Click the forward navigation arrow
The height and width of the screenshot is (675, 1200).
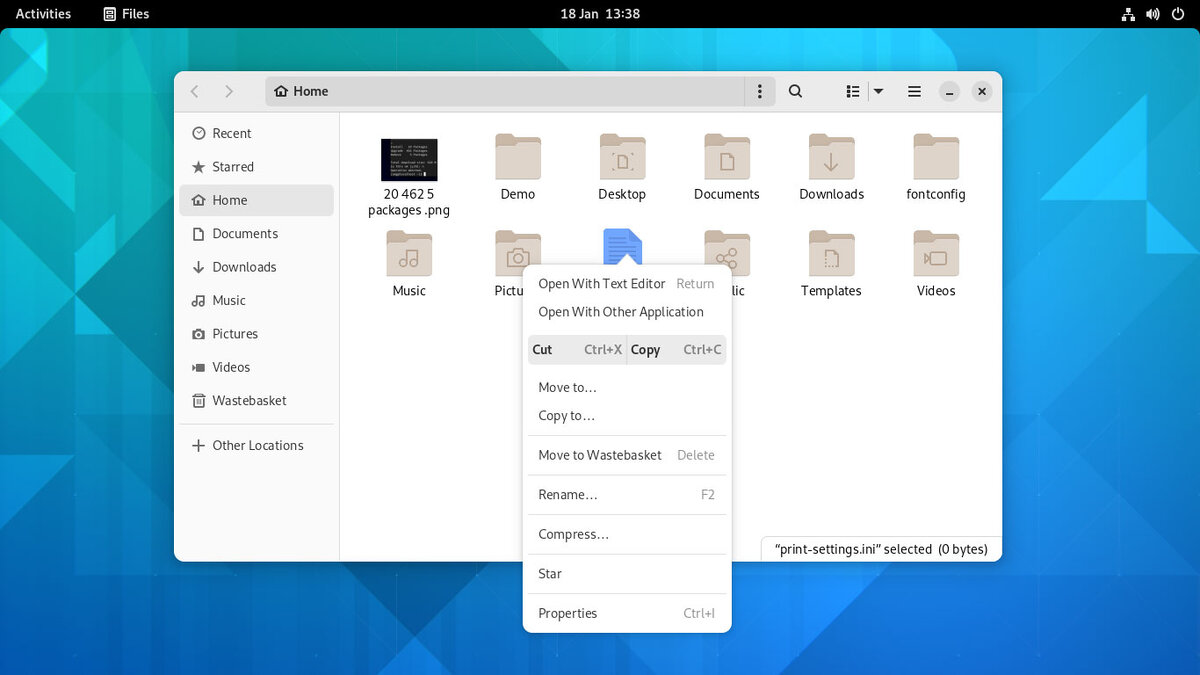[229, 91]
